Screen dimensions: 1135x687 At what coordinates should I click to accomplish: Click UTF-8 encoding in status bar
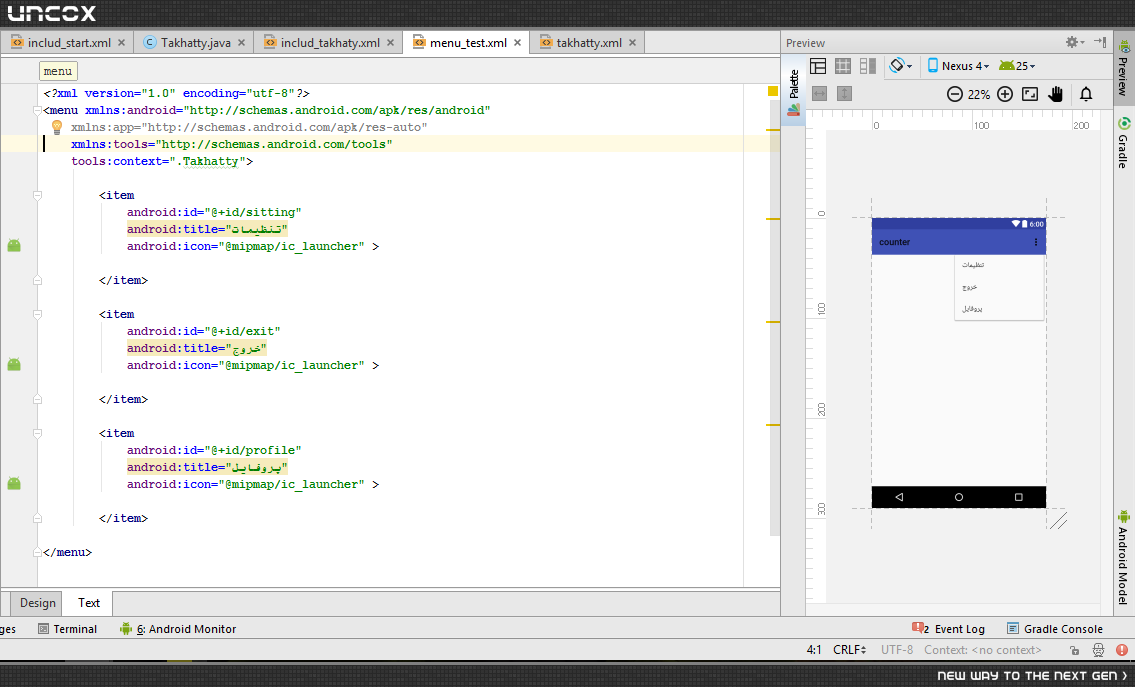tap(896, 650)
